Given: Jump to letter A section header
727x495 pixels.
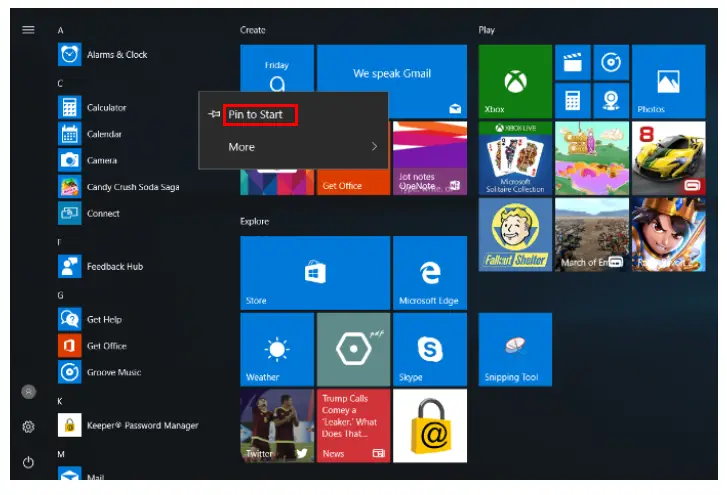Looking at the screenshot, I should [60, 31].
